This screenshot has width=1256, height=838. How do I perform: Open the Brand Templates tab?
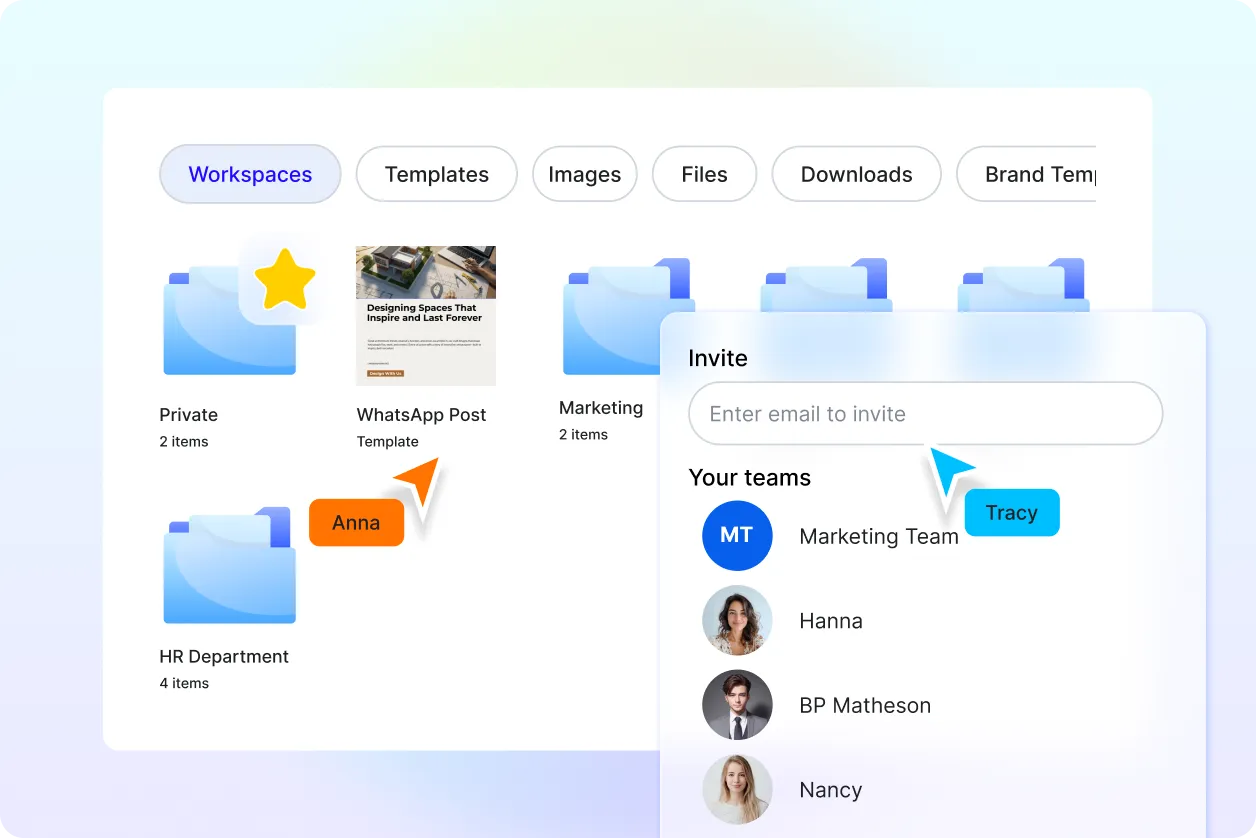click(1027, 174)
